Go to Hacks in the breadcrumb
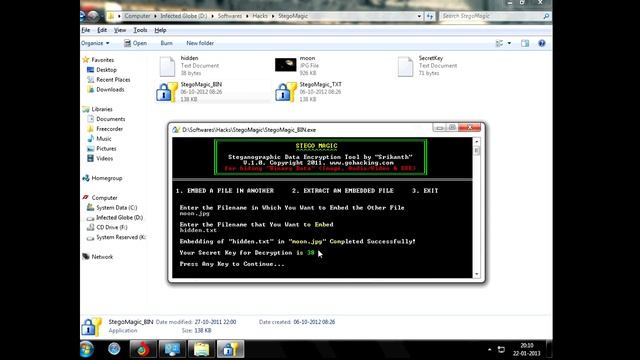 [260, 16]
